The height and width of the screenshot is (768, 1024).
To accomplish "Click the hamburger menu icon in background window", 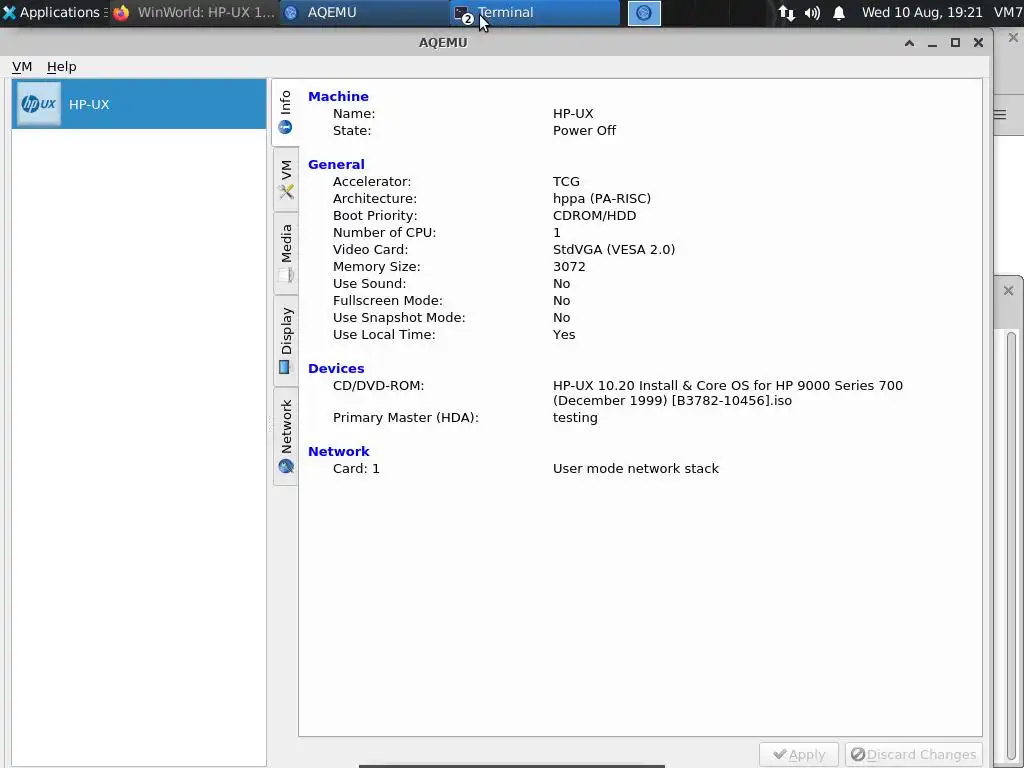I will [1000, 115].
